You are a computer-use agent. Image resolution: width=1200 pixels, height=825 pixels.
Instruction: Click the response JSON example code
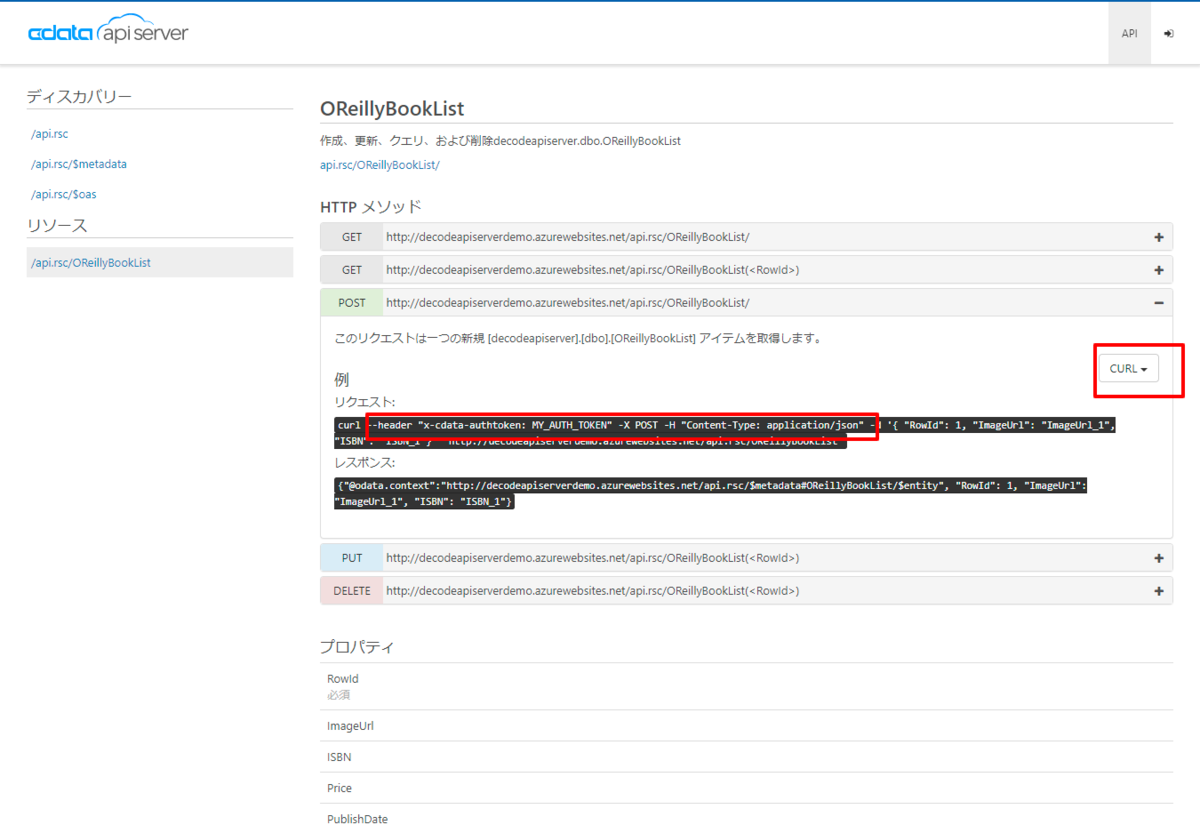(x=711, y=492)
